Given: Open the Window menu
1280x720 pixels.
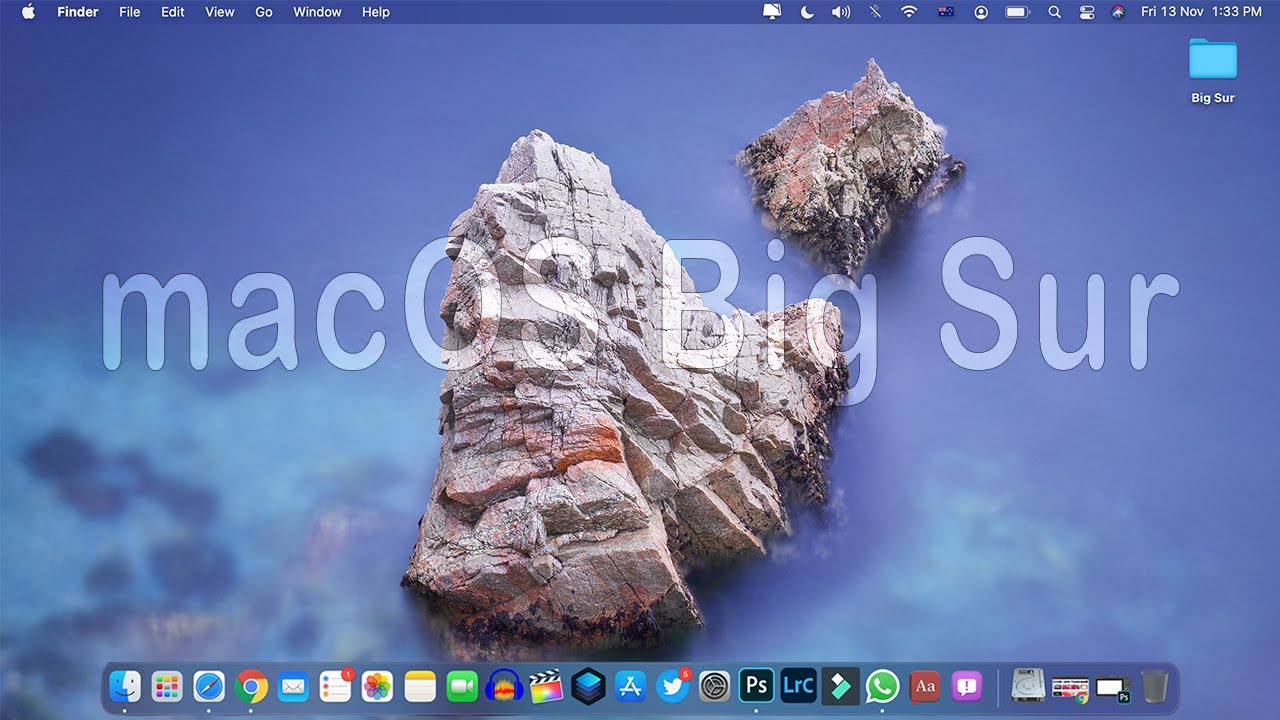Looking at the screenshot, I should [x=317, y=12].
